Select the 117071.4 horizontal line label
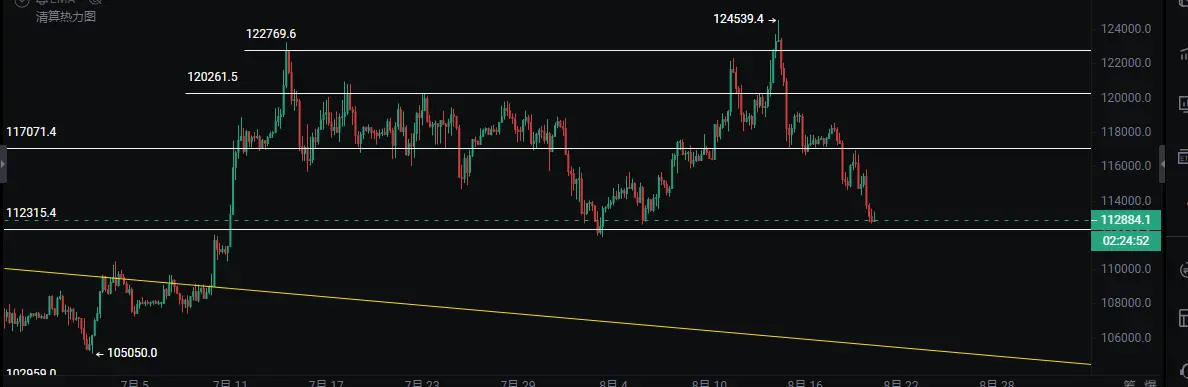1188x387 pixels. point(31,132)
